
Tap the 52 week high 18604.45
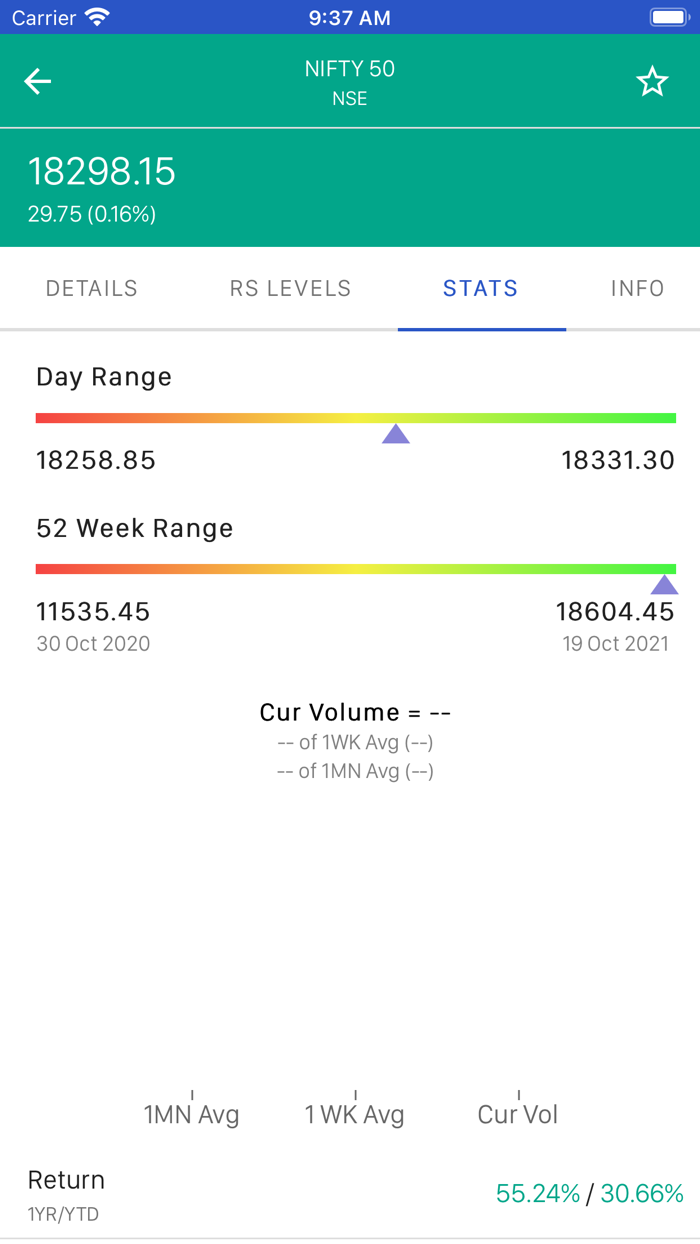[615, 611]
